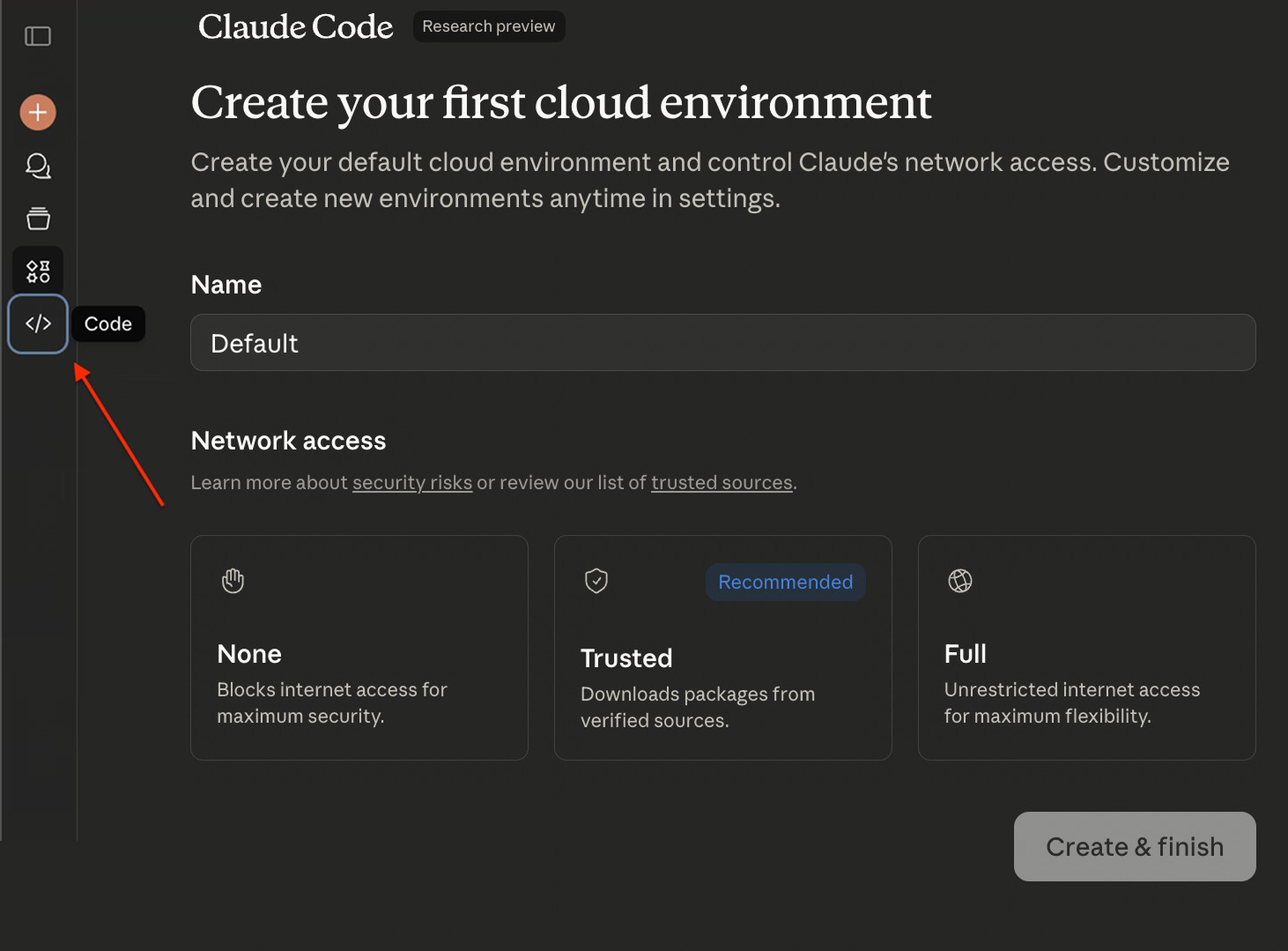Screen dimensions: 1288x951
Task: Click the Name input field
Action: tap(722, 343)
